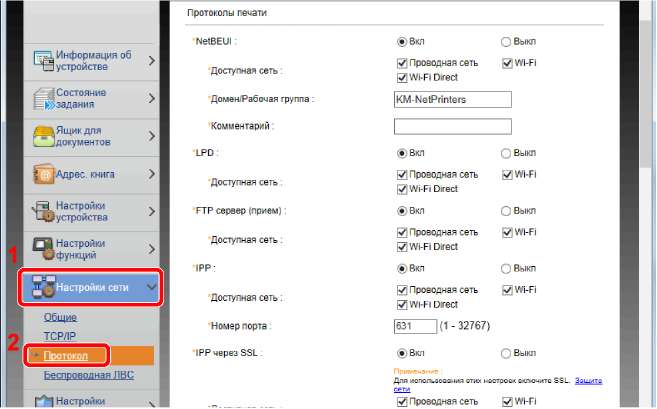Click the IPP Номер порта input field

click(x=416, y=326)
